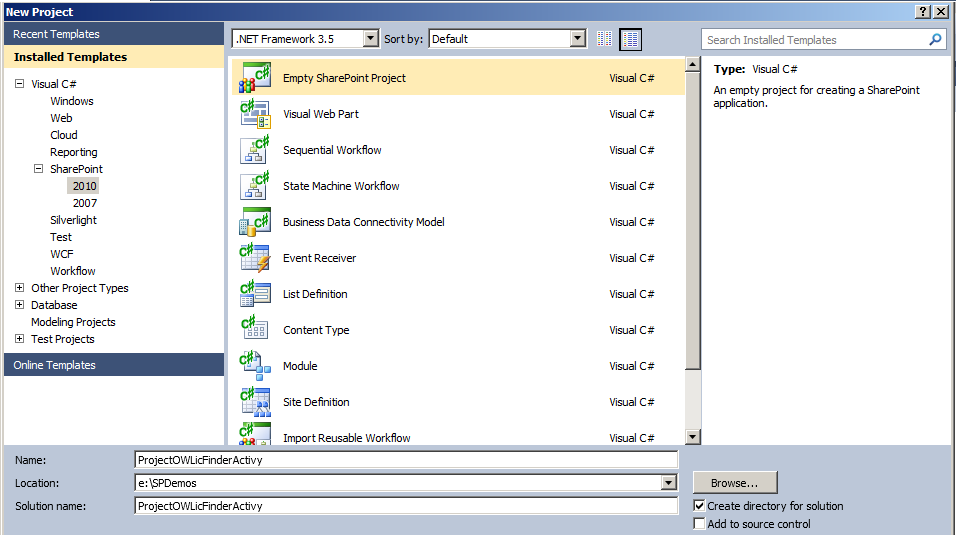Toggle Create directory for solution checkbox
Image resolution: width=956 pixels, height=535 pixels.
click(699, 506)
